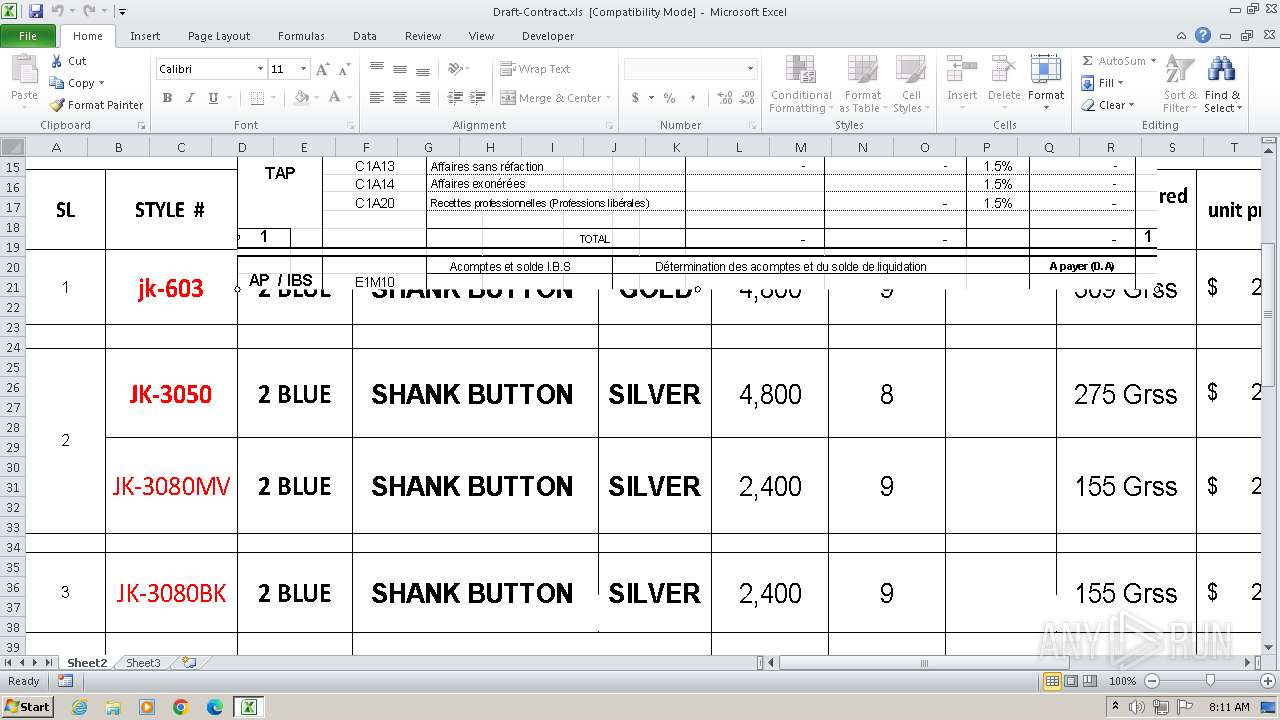Zoom out with the minus button
This screenshot has height=720, width=1280.
click(1152, 681)
